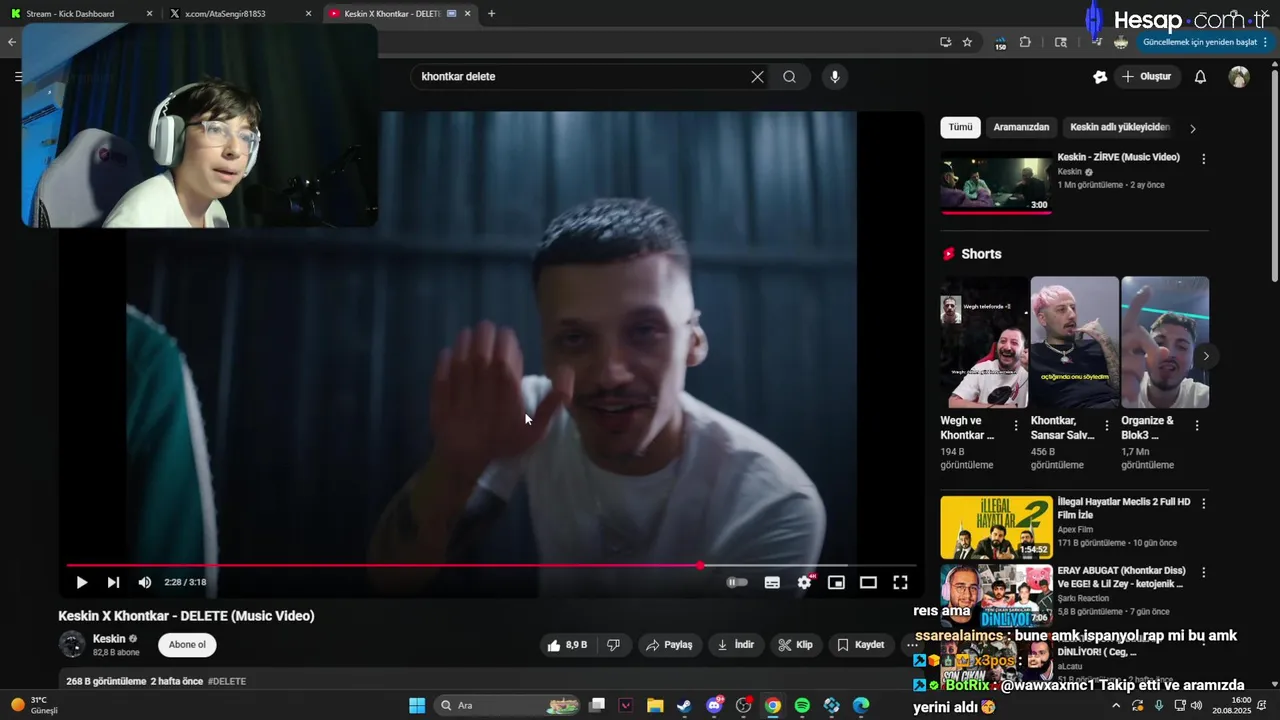Save the video with Kaydet
This screenshot has width=1280, height=720.
[861, 645]
